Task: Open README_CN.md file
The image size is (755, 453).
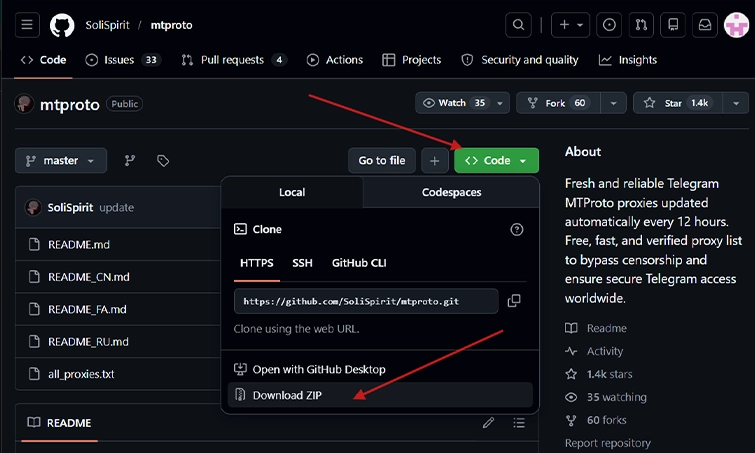Action: pos(89,277)
